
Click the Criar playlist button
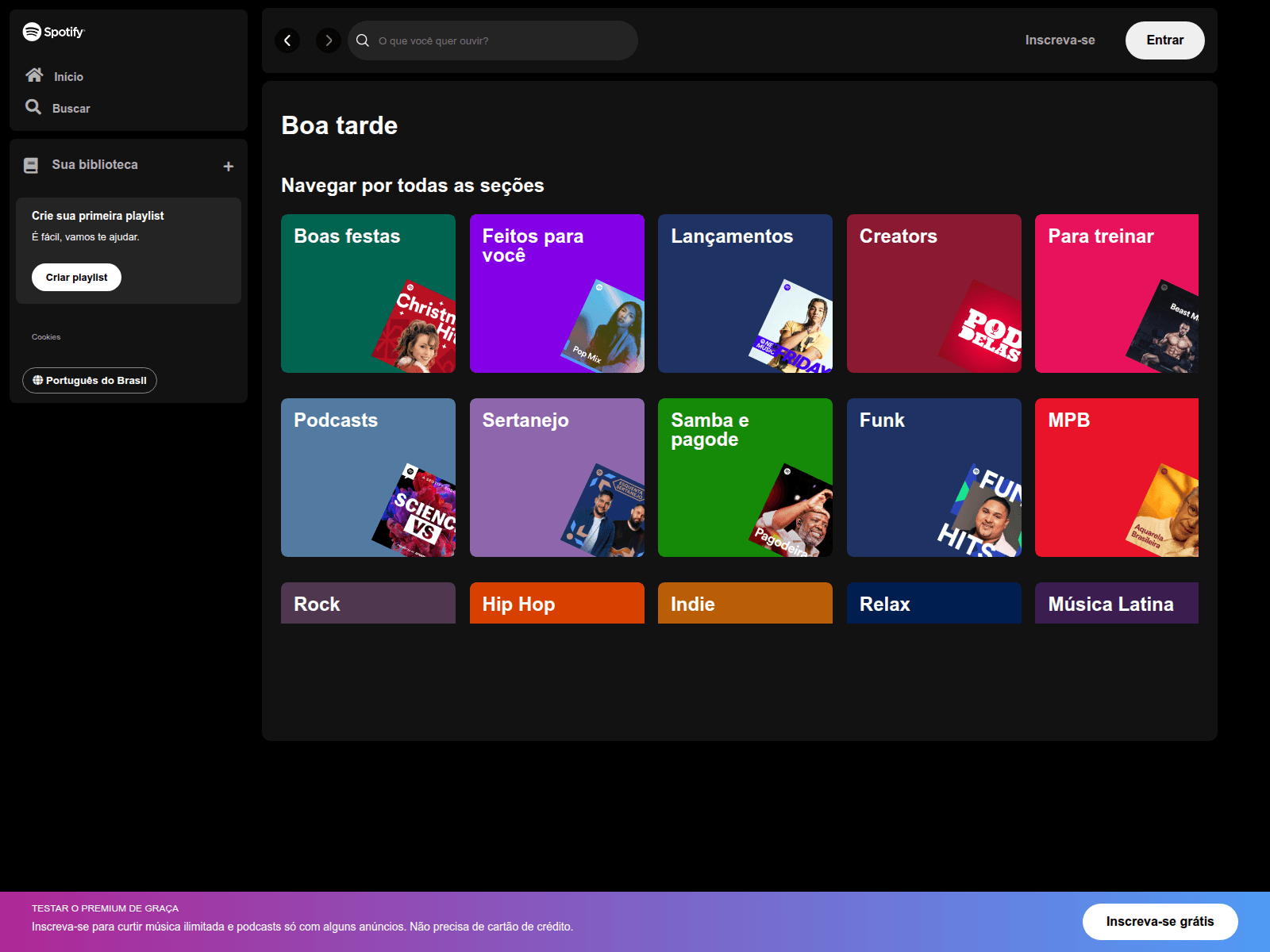click(76, 277)
